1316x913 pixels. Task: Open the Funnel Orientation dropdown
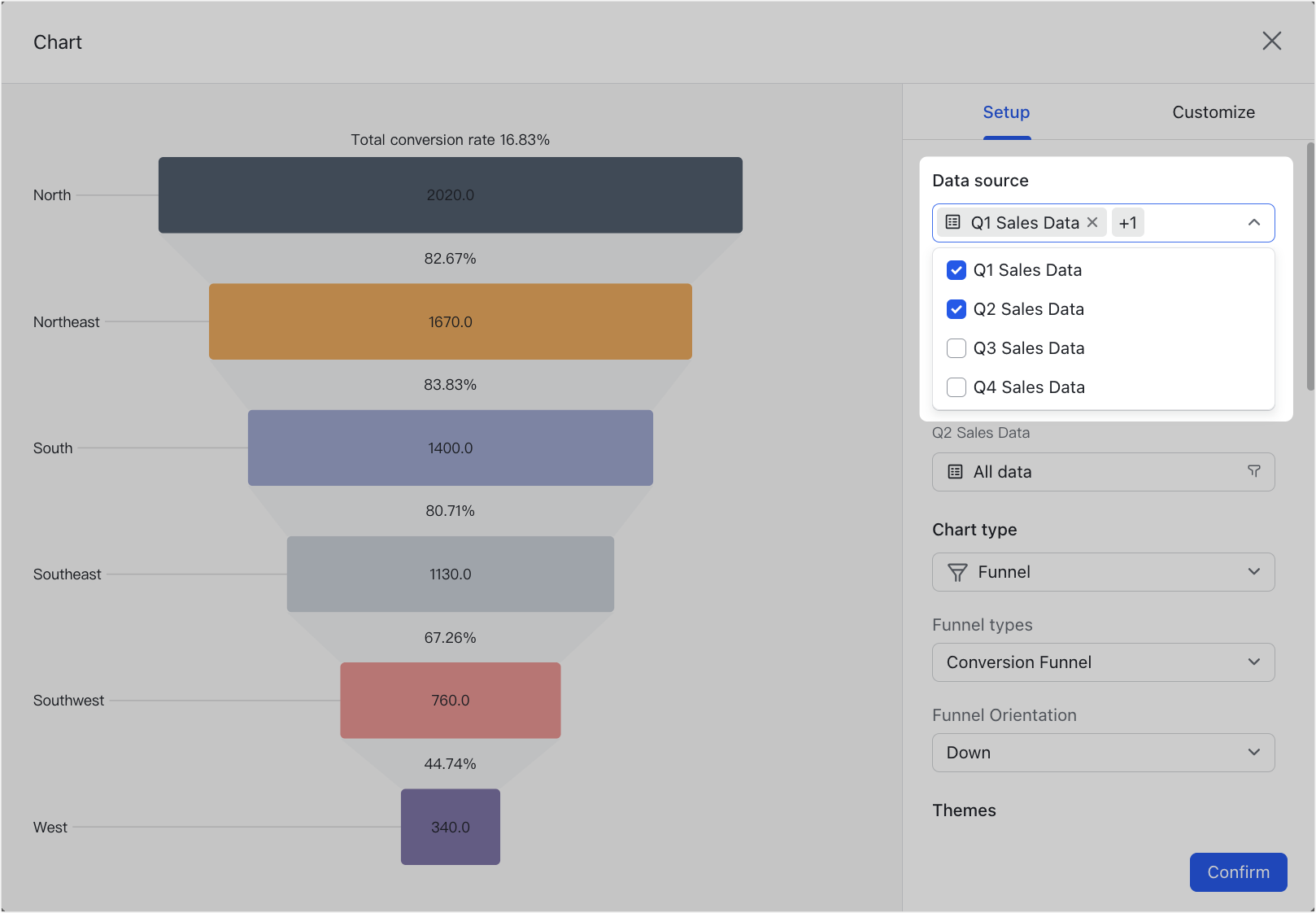click(1103, 753)
